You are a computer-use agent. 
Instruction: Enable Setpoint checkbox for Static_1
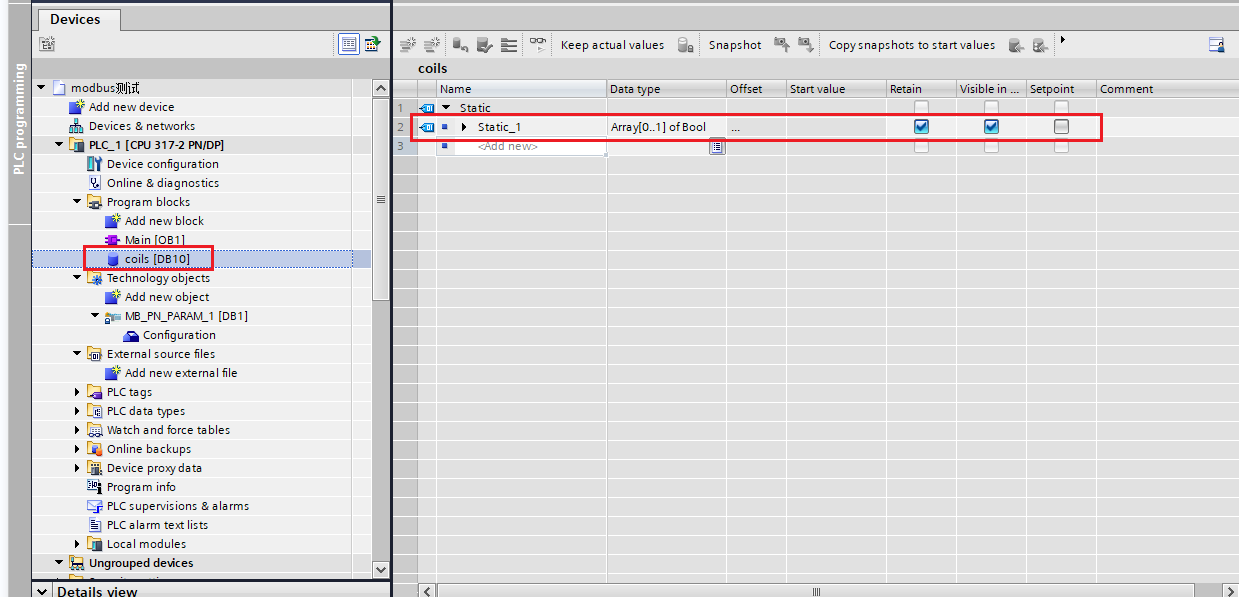(x=1061, y=127)
